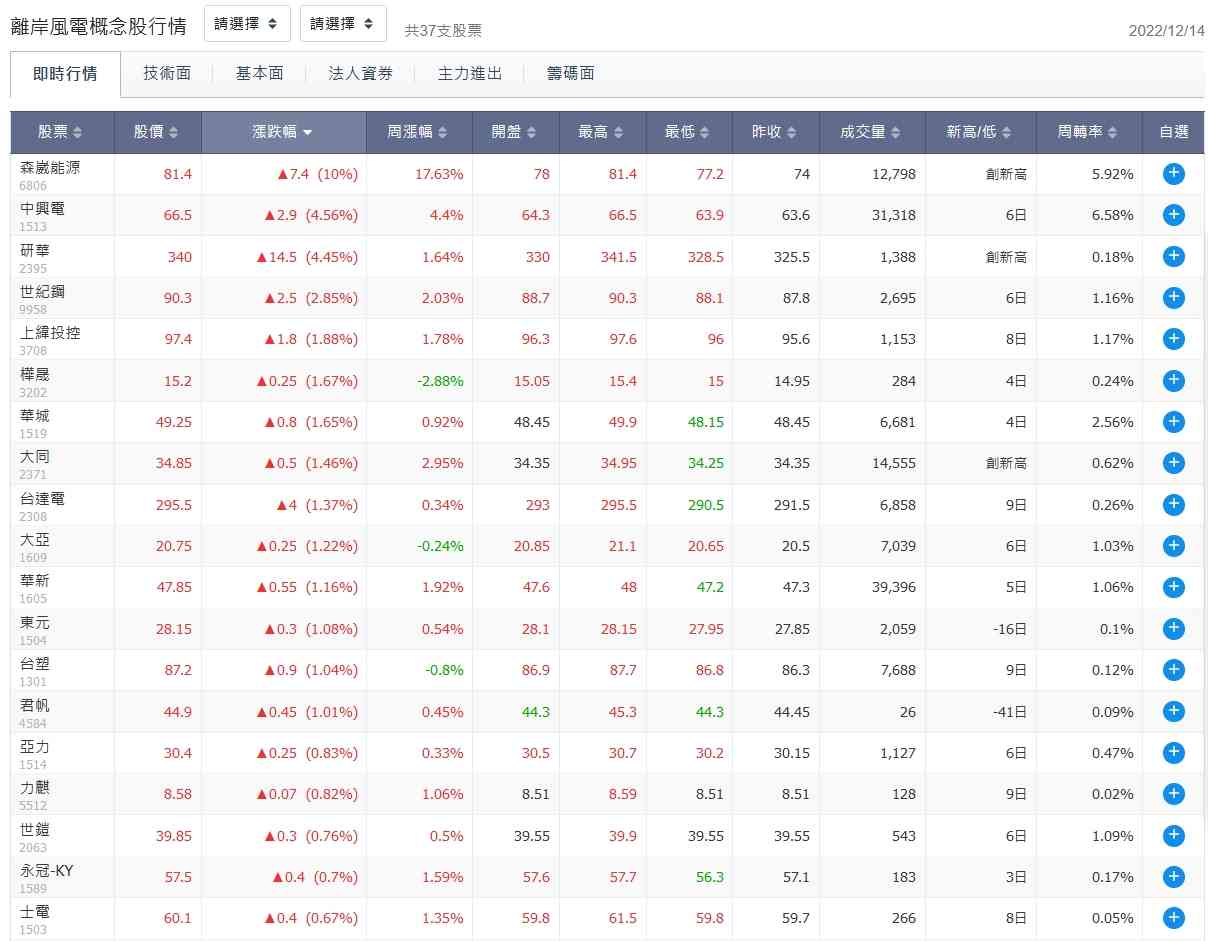Add 大亞 to watchlist with plus icon
Image resolution: width=1208 pixels, height=941 pixels.
click(x=1173, y=546)
